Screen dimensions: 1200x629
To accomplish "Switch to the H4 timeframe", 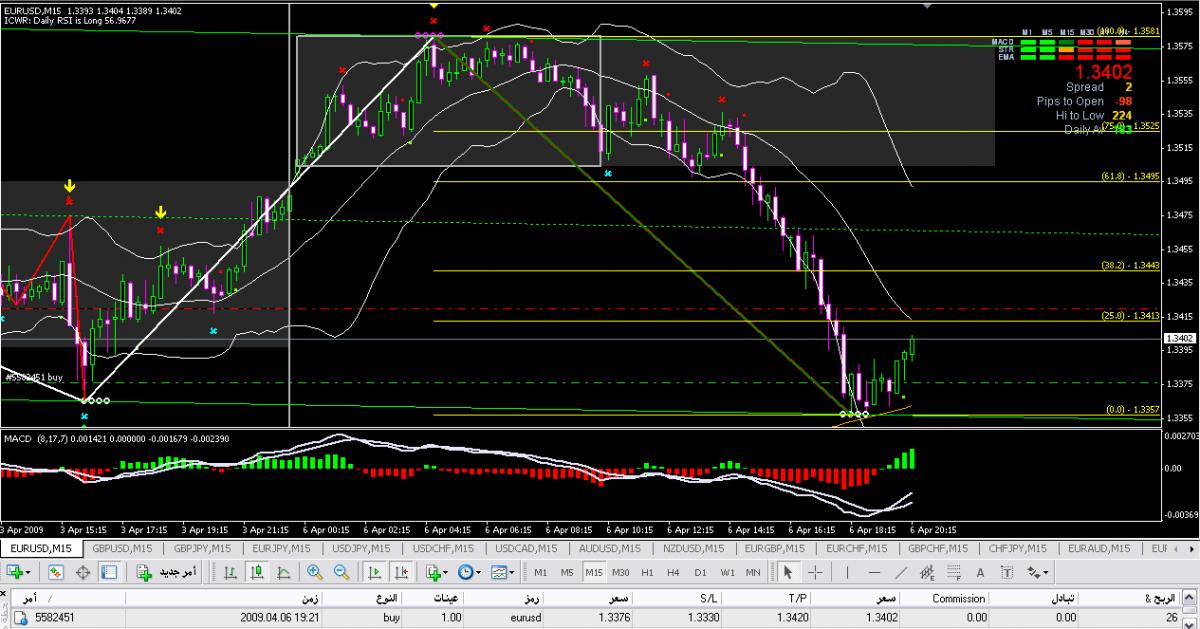I will coord(673,572).
